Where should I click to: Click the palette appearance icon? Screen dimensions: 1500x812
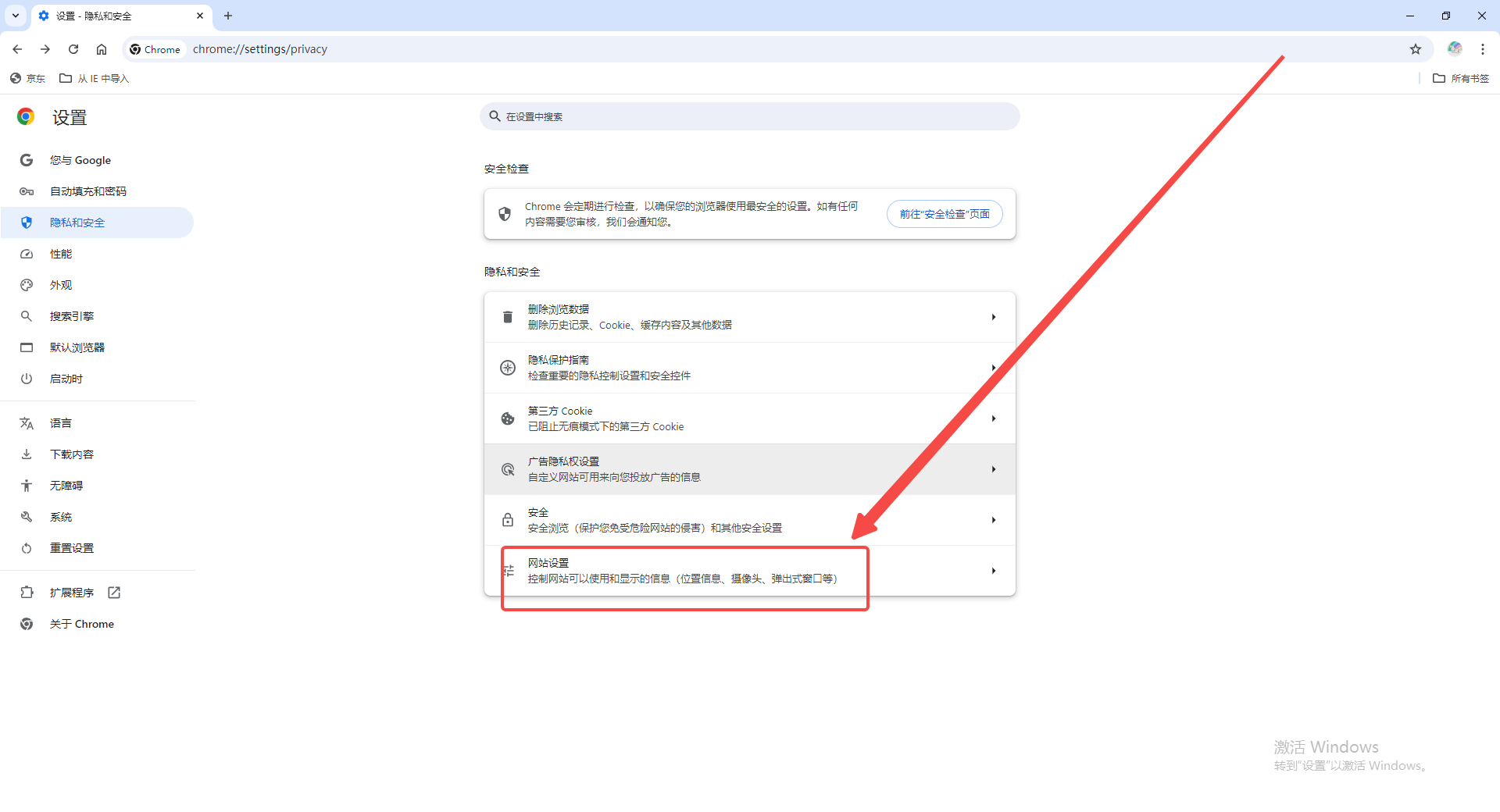pyautogui.click(x=27, y=285)
